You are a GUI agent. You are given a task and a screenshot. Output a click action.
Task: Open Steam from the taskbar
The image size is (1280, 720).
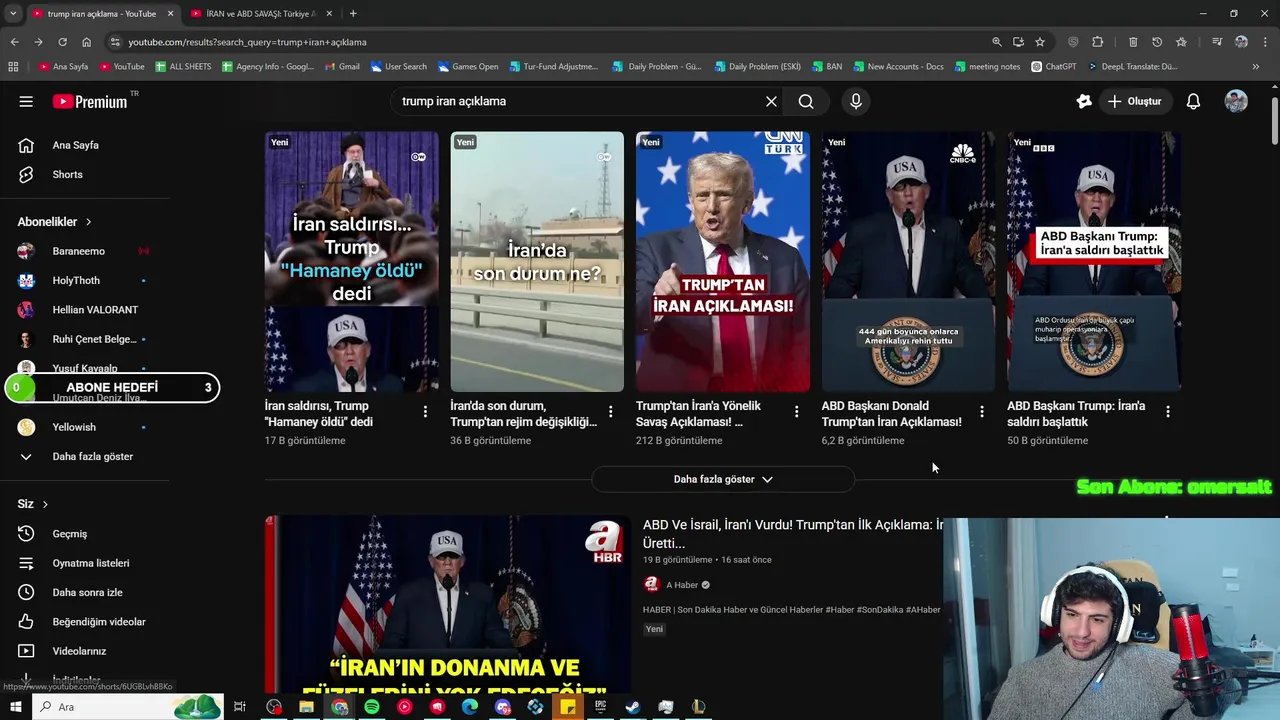[x=633, y=707]
